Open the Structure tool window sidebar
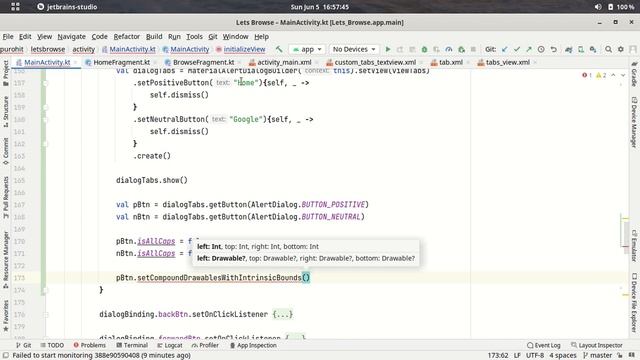640x360 pixels. click(x=6, y=111)
